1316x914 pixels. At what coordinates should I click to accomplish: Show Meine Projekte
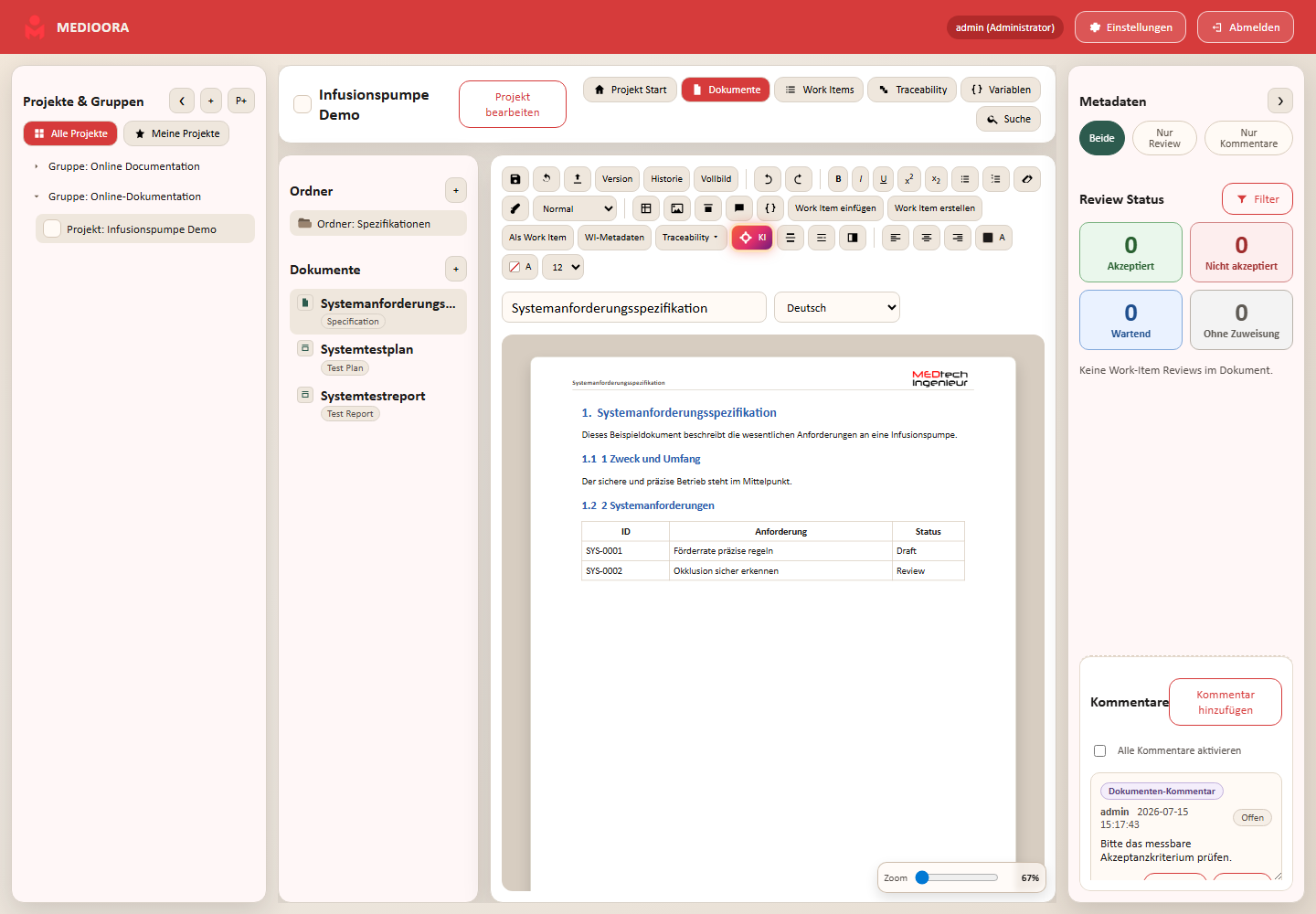(x=176, y=133)
